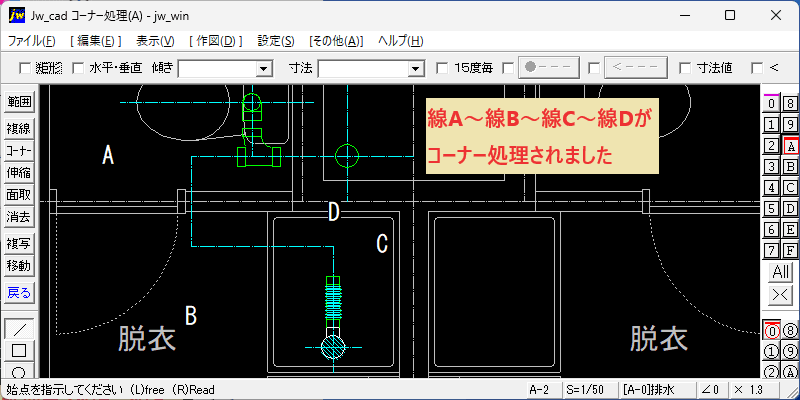Screen dimensions: 800x400
Task: Open the その他(A) menu
Action: click(x=336, y=41)
